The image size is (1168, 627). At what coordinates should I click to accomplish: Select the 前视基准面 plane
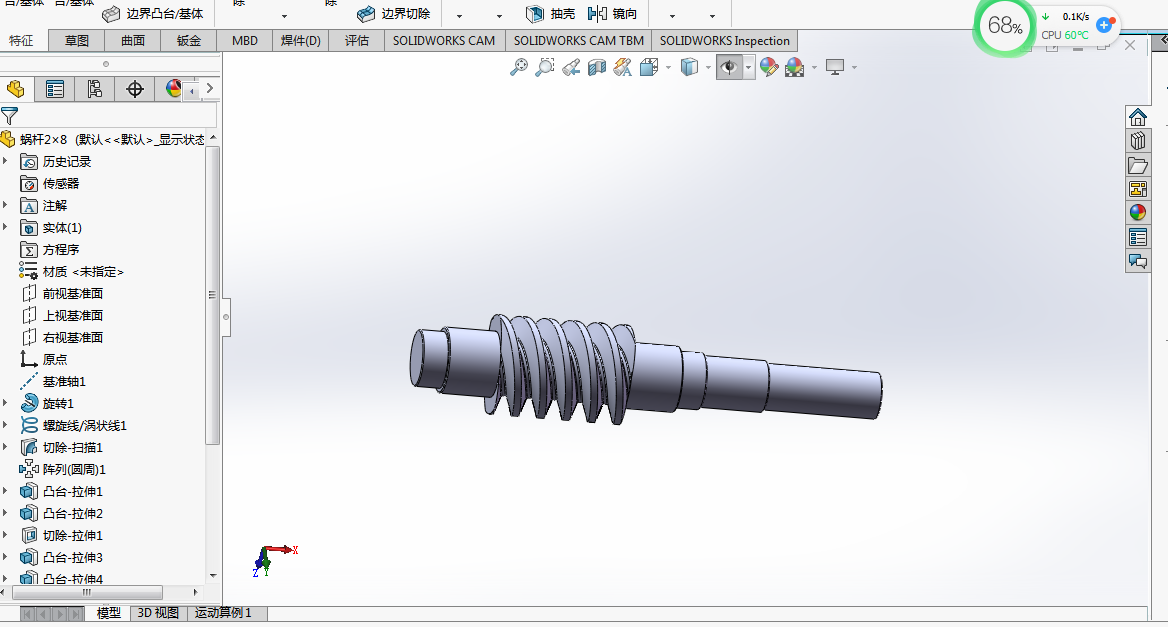[x=63, y=293]
